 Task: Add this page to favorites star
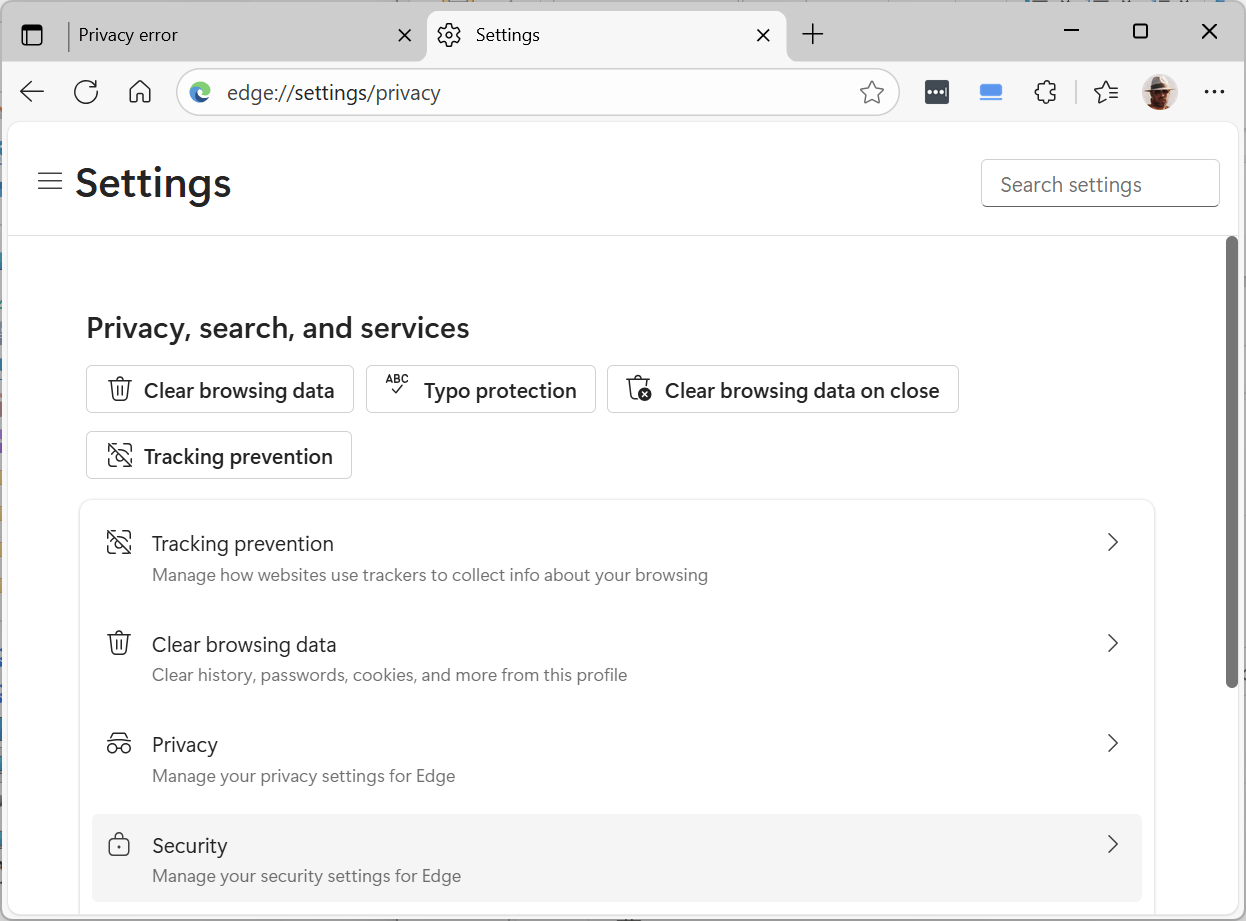[871, 93]
